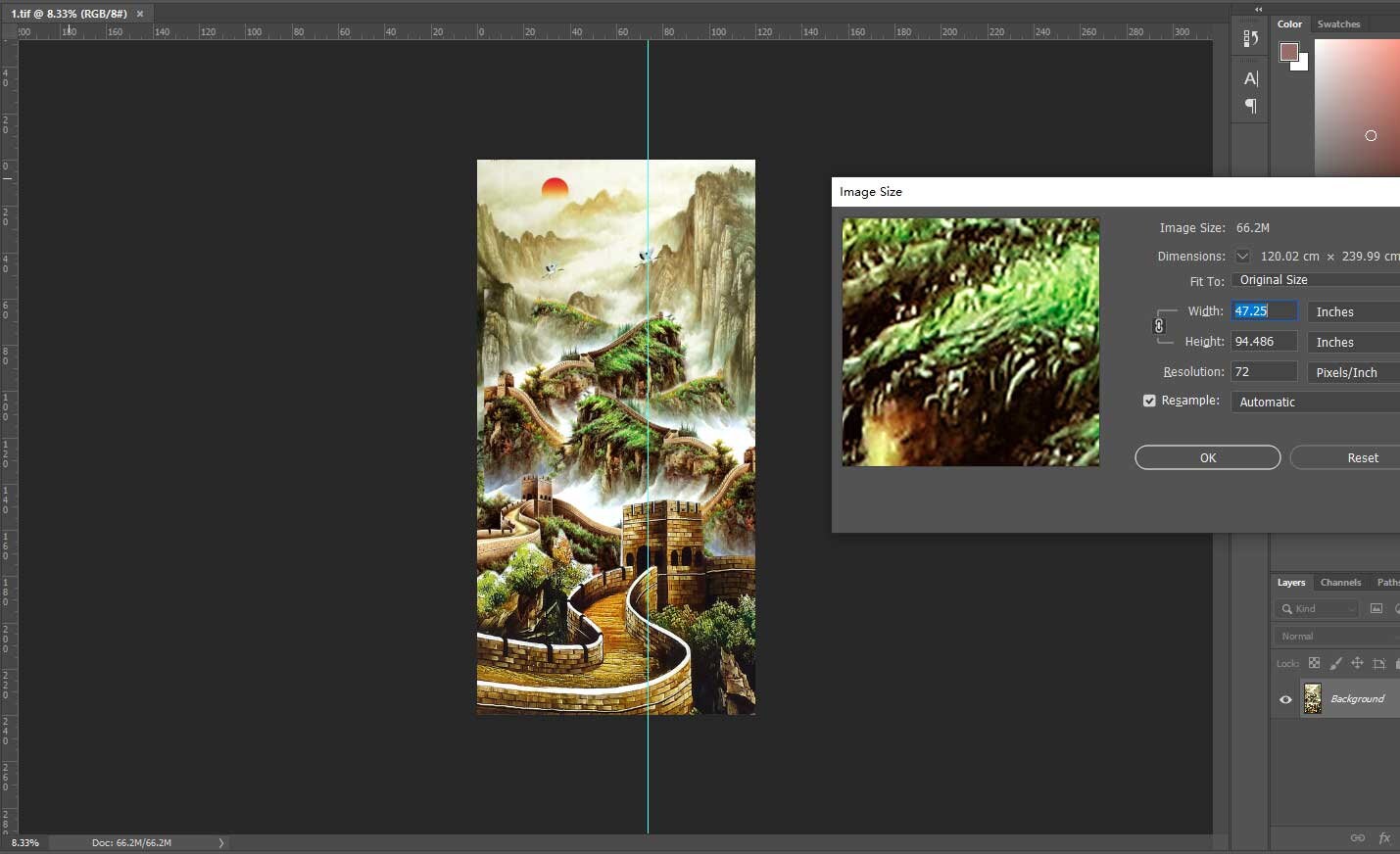Open the Paragraph panel
Viewport: 1400px width, 854px height.
click(1249, 106)
